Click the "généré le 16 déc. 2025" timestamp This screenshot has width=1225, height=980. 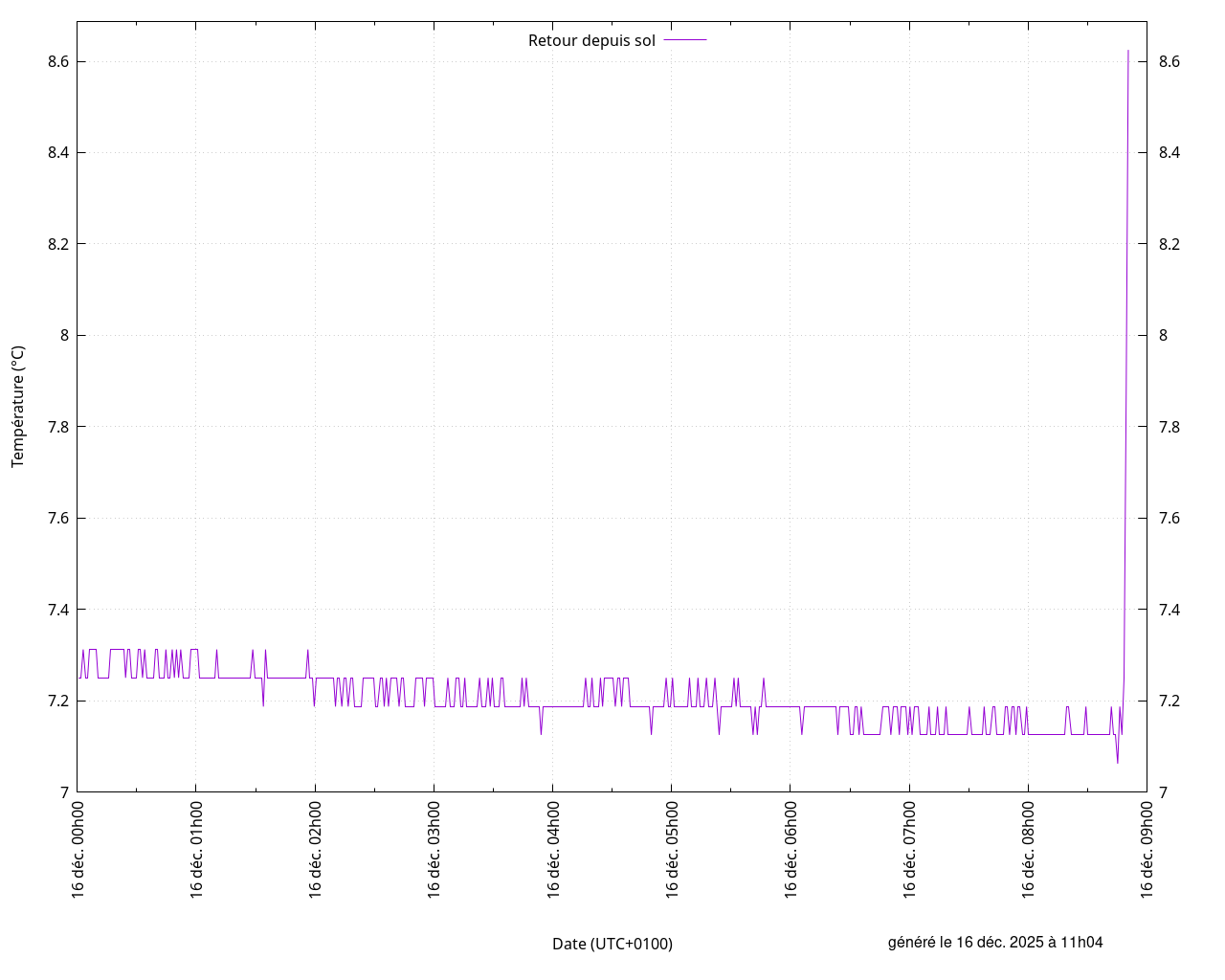(995, 942)
